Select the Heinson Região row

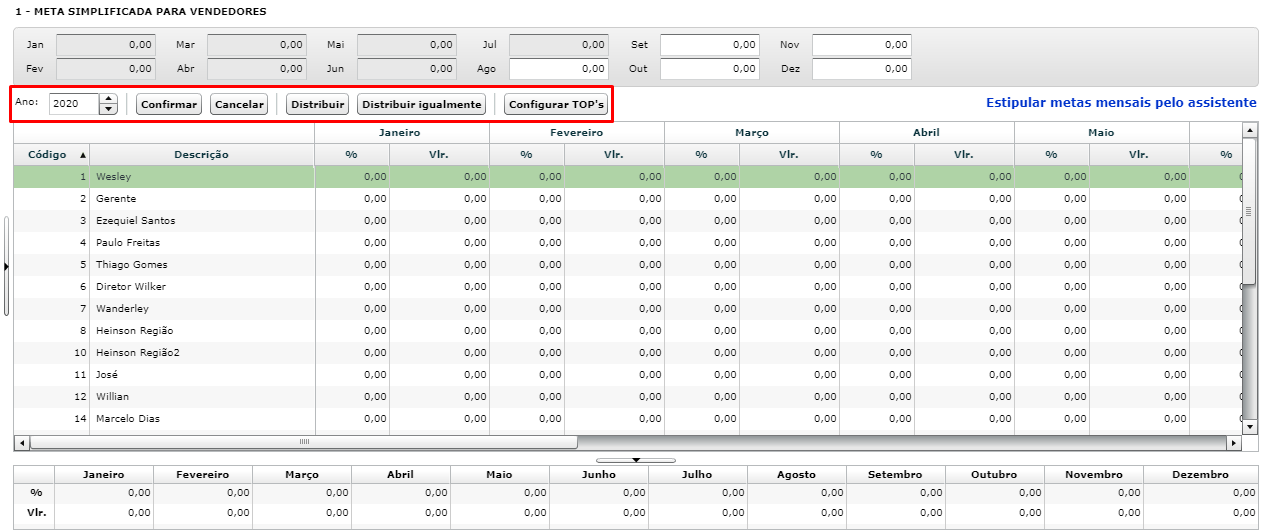628,331
